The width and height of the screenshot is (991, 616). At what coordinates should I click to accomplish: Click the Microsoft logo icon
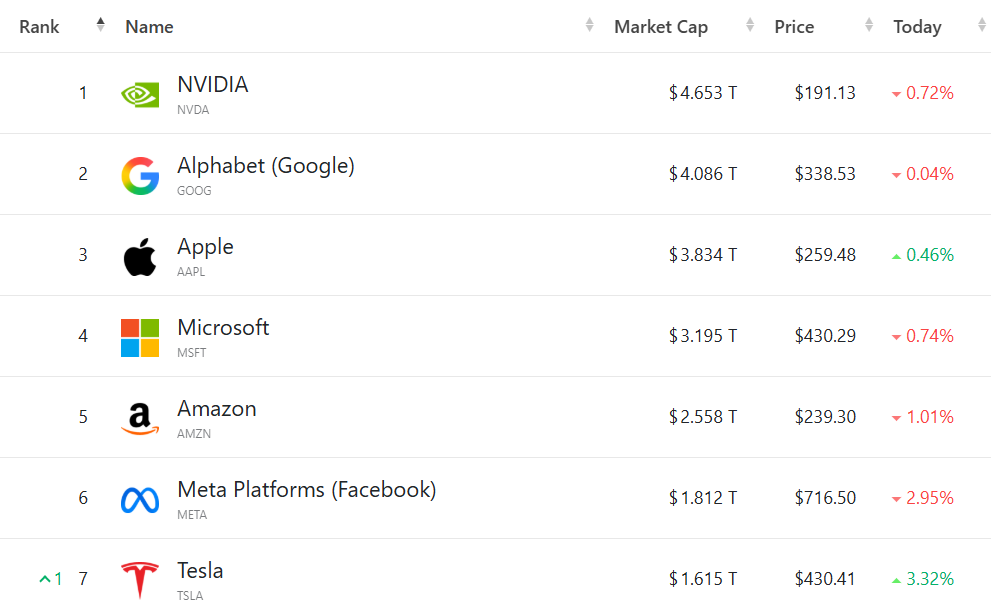[140, 338]
